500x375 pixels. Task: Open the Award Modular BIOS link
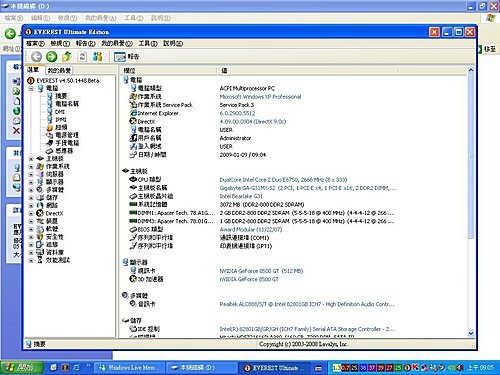point(251,229)
